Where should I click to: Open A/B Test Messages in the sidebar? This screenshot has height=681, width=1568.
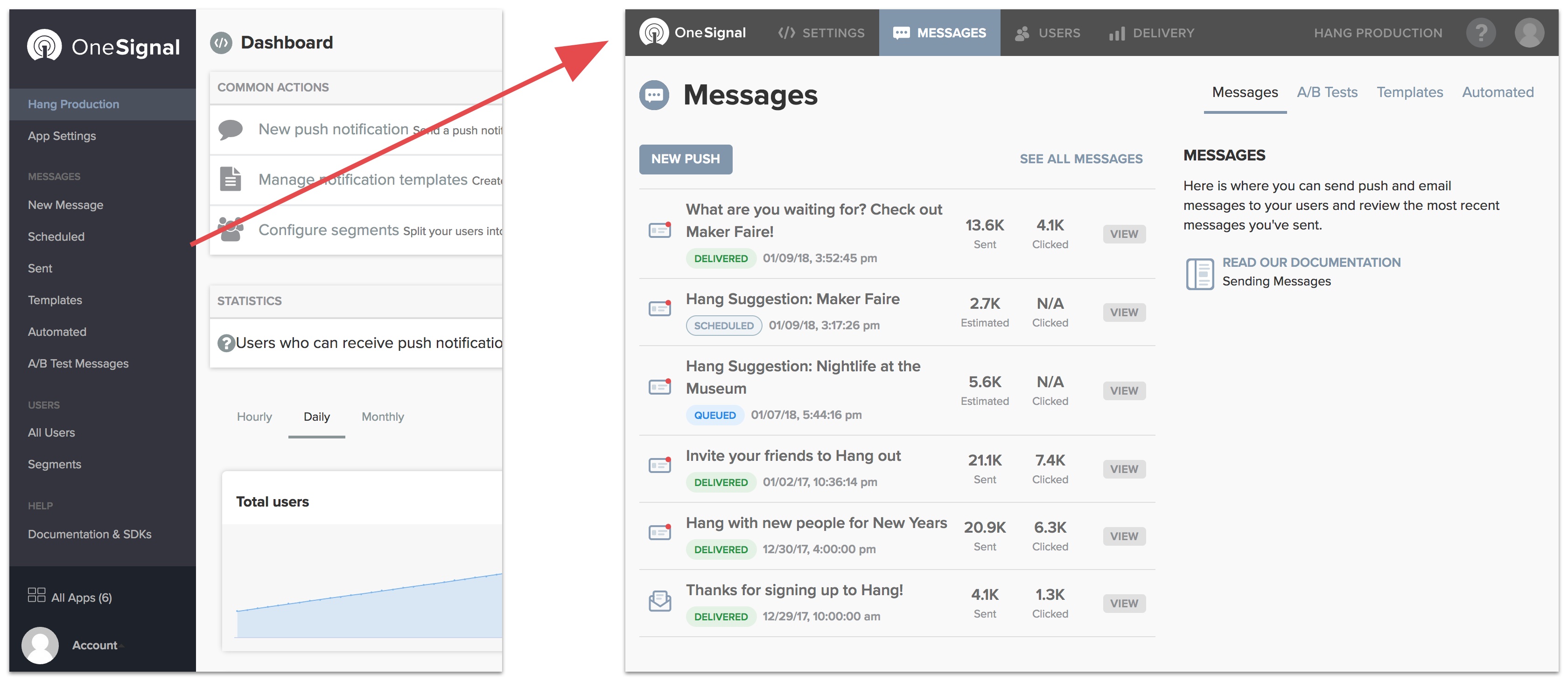78,363
